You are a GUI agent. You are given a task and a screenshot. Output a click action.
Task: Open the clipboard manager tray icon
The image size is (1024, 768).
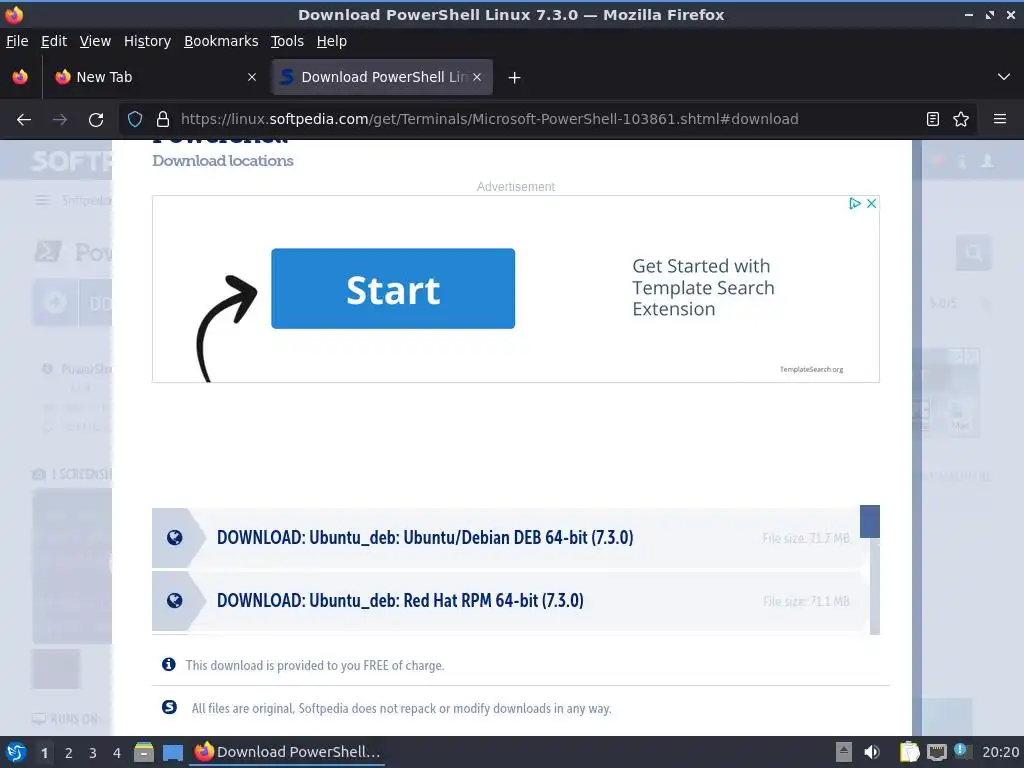click(x=909, y=752)
